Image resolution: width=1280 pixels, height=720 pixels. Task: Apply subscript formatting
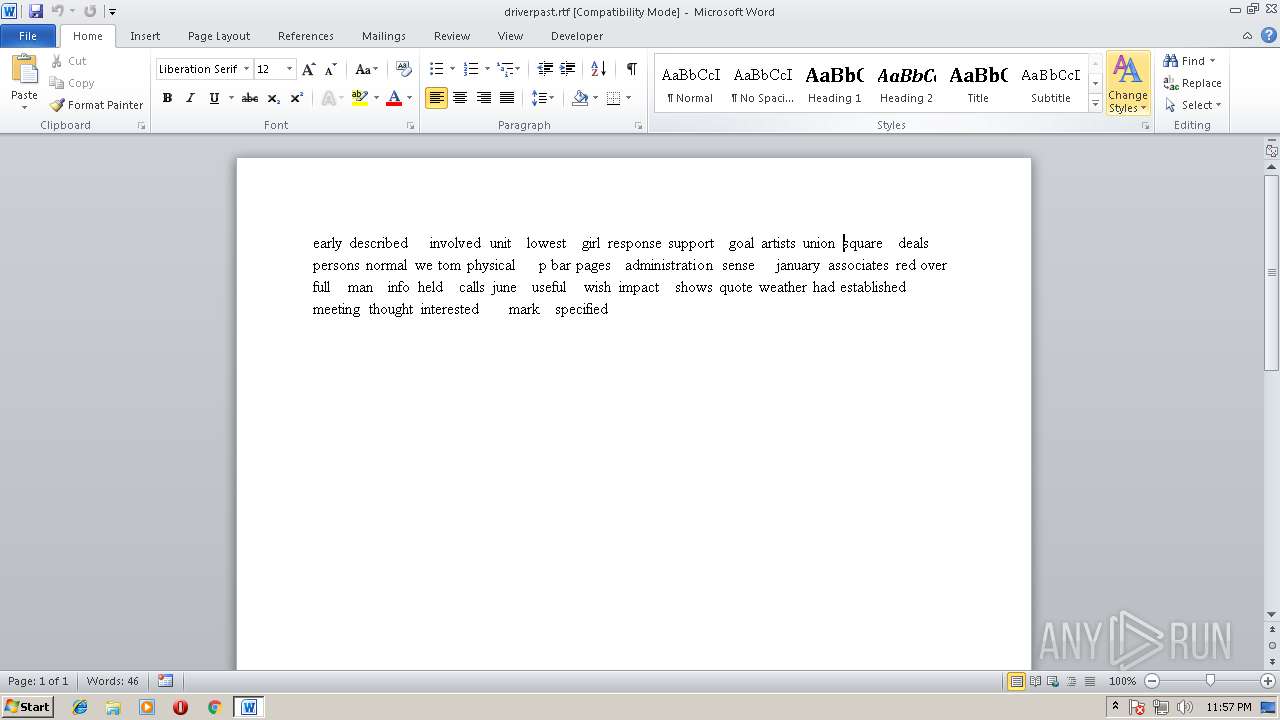(274, 98)
